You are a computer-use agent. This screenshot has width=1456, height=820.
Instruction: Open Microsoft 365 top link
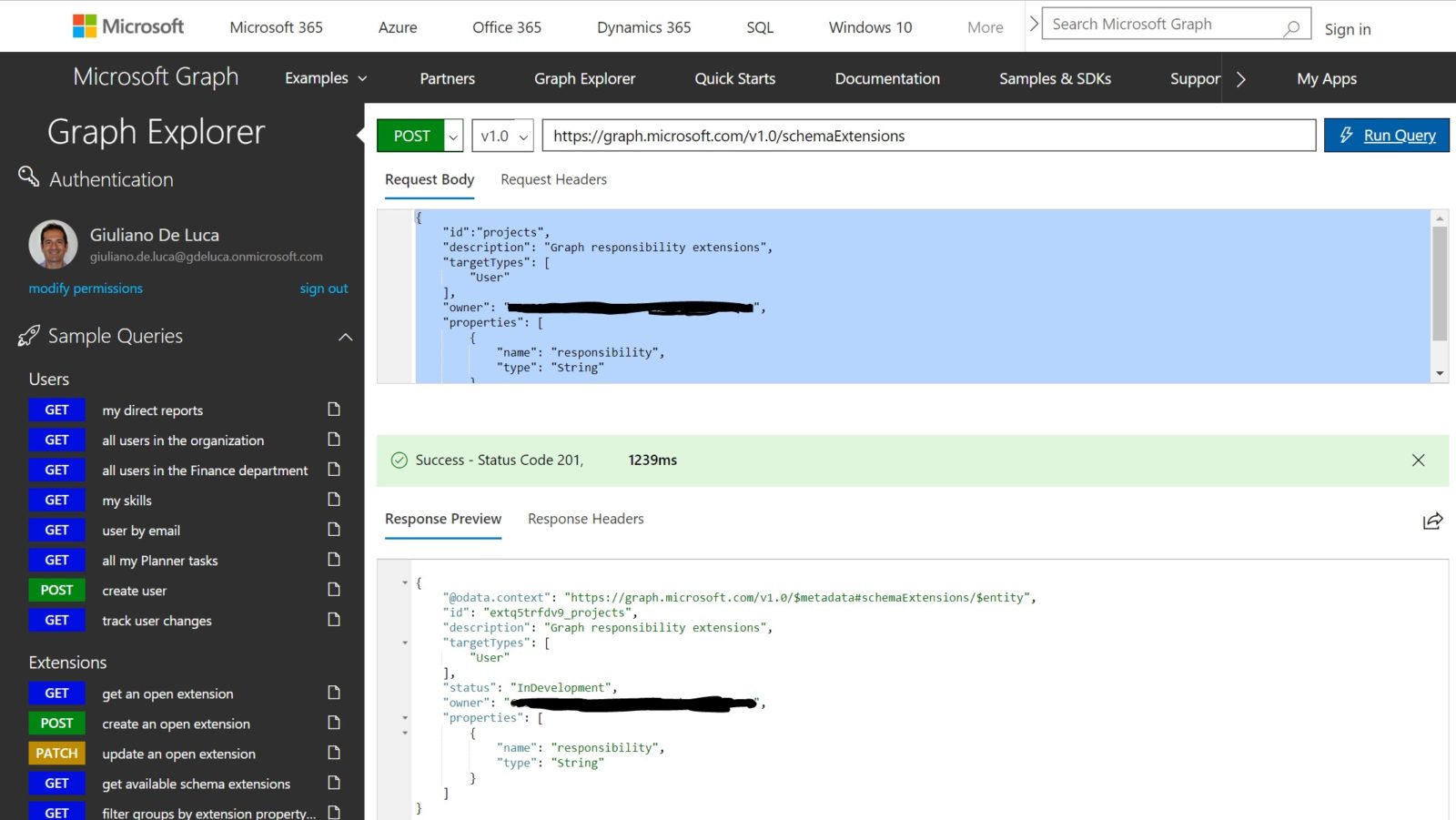(x=276, y=27)
